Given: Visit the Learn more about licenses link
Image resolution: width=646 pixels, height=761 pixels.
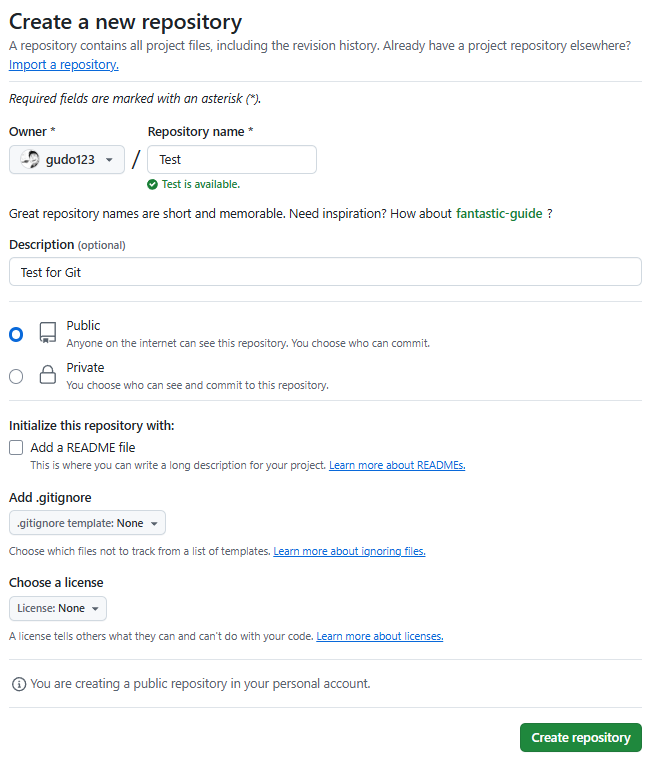Looking at the screenshot, I should click(x=380, y=636).
